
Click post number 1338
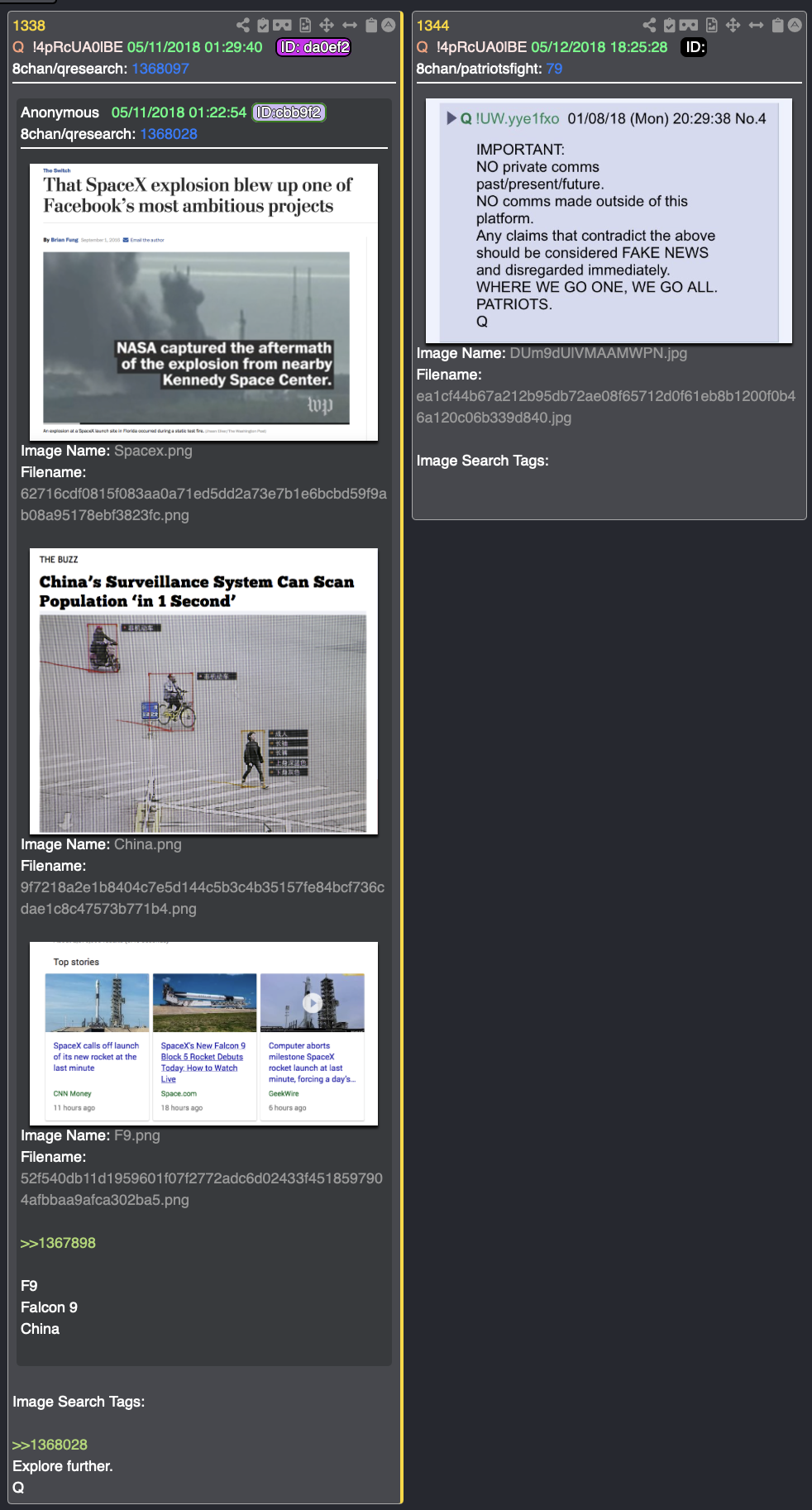point(29,26)
